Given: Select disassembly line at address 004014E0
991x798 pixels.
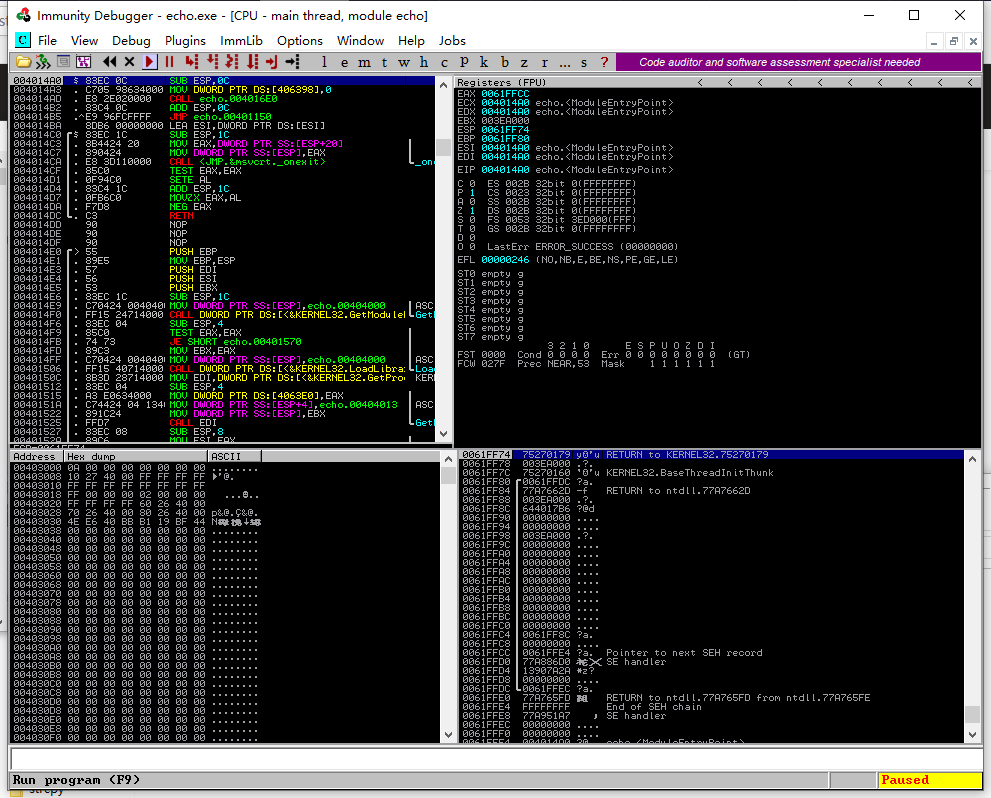Looking at the screenshot, I should tap(222, 251).
